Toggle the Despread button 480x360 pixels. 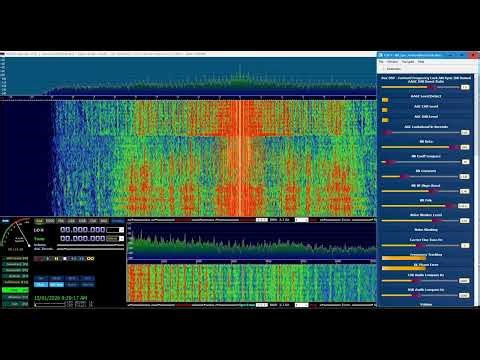[x=88, y=285]
